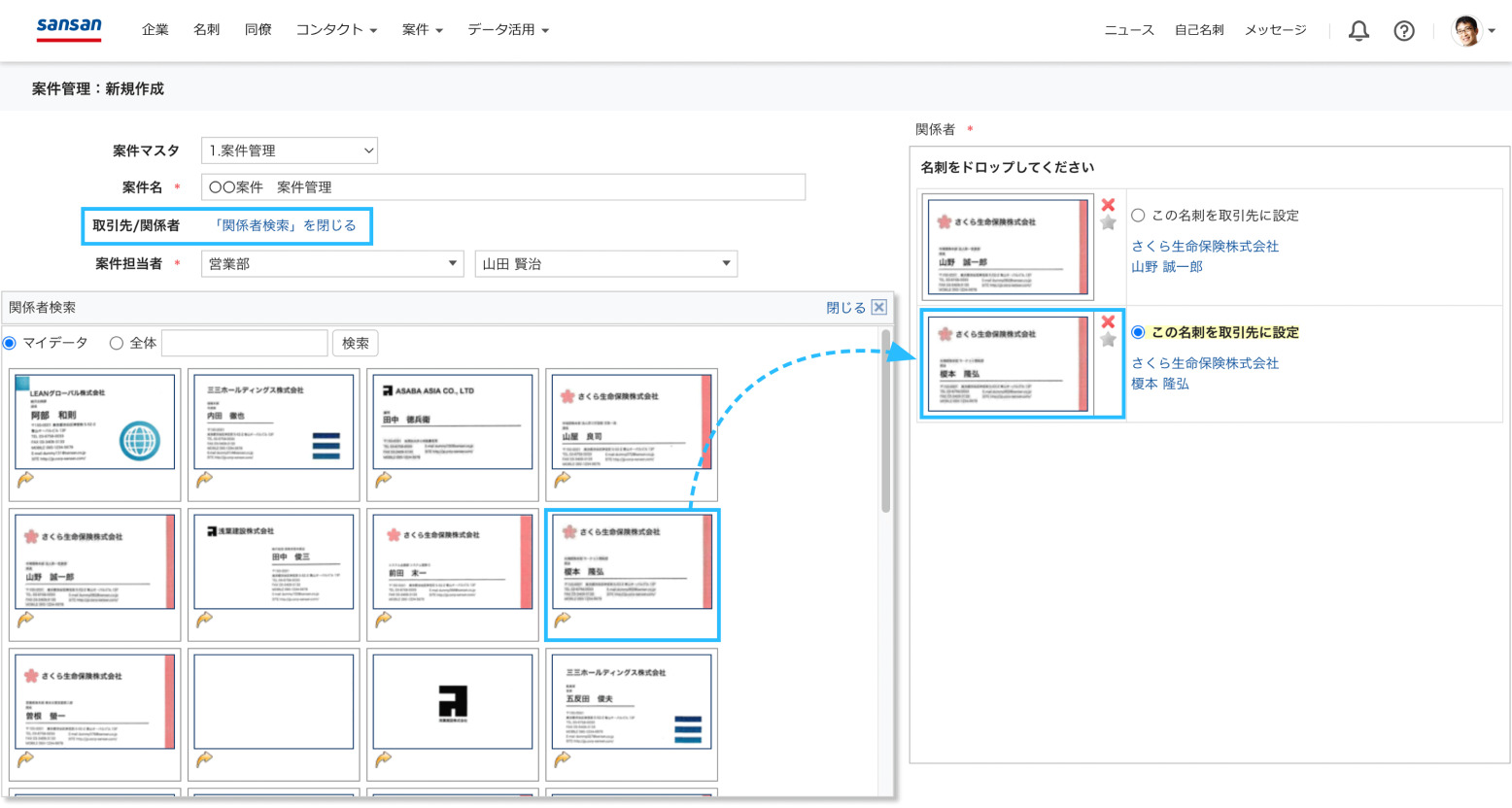Select 前田 末一 card thumbnail

[x=453, y=561]
